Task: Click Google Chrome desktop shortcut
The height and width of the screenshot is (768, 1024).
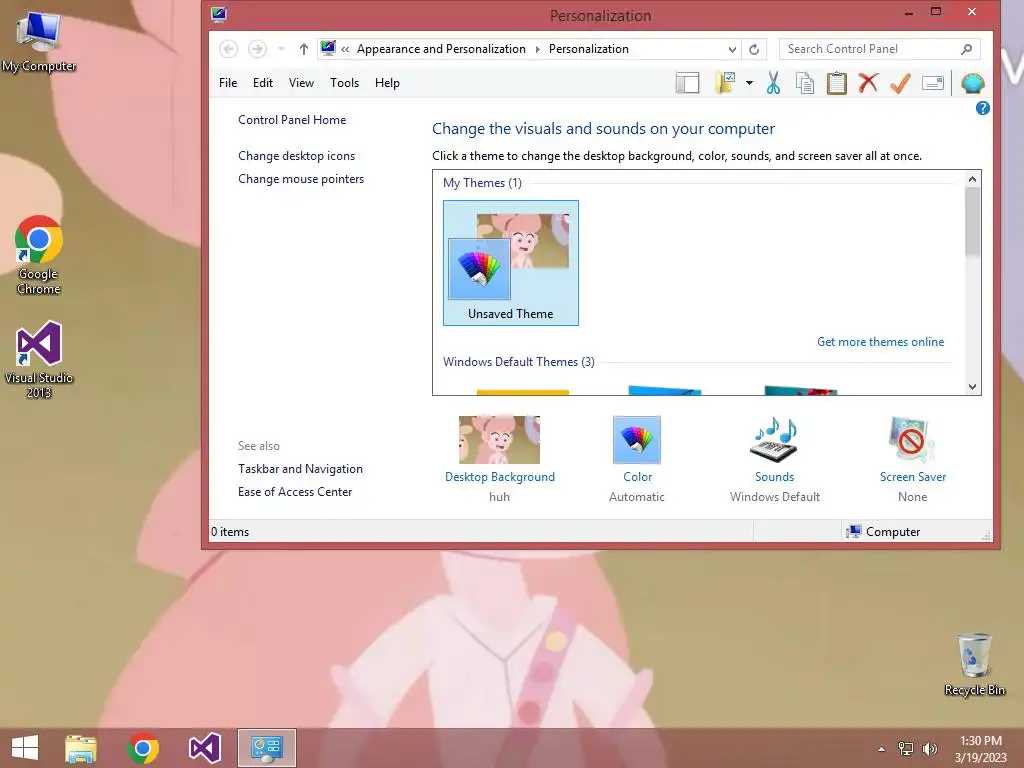Action: coord(39,255)
